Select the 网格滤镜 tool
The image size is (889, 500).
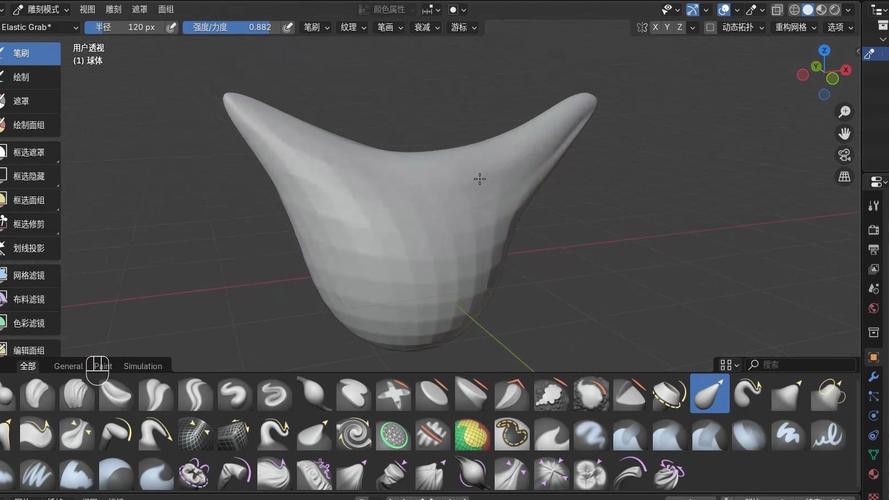[30, 275]
